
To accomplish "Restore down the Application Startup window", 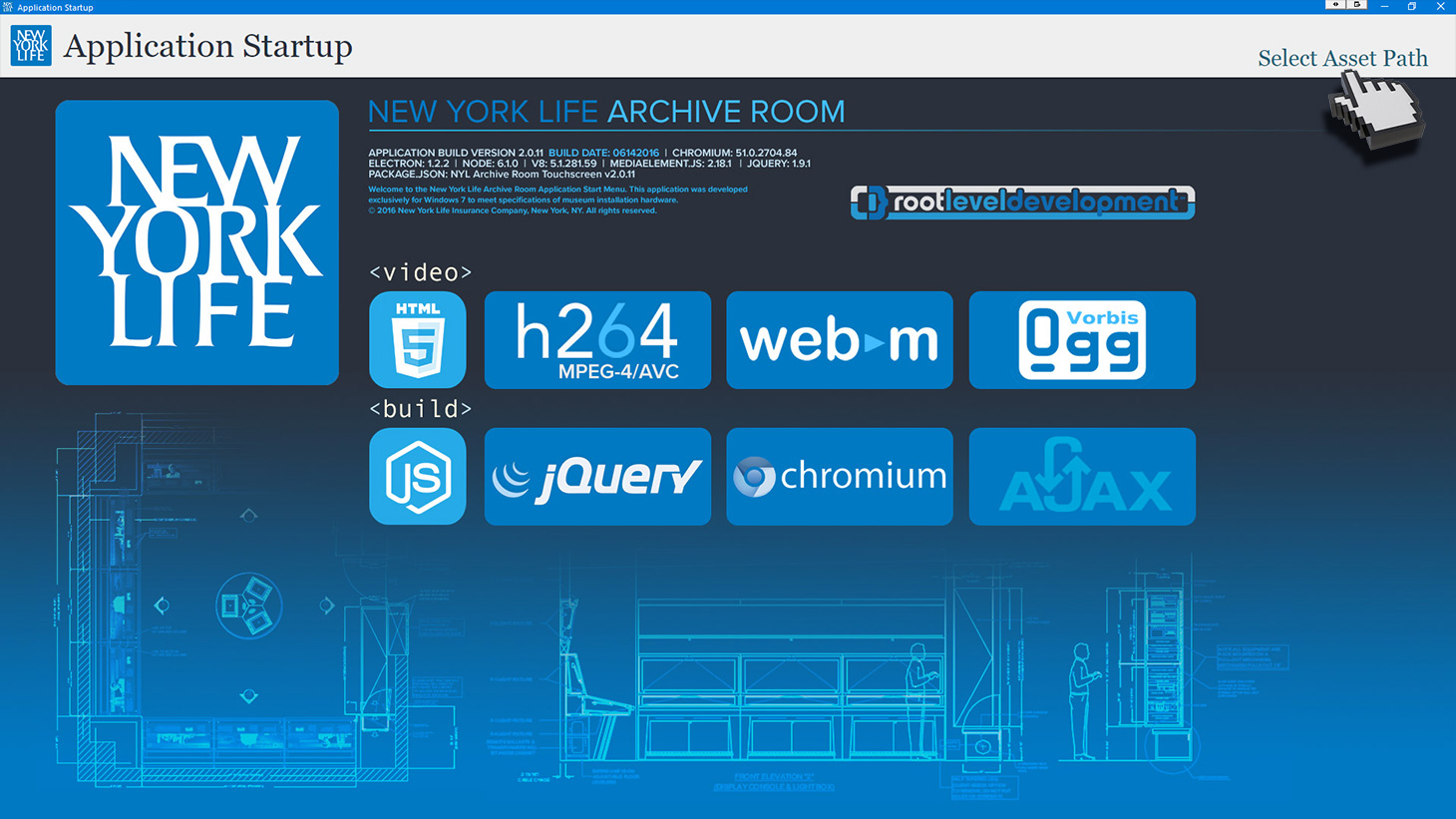I will pyautogui.click(x=1412, y=7).
